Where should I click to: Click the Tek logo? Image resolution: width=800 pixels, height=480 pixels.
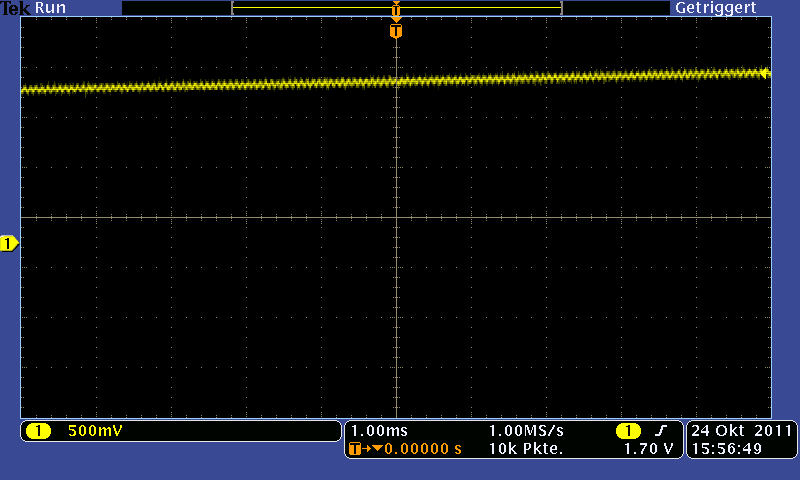[x=15, y=8]
